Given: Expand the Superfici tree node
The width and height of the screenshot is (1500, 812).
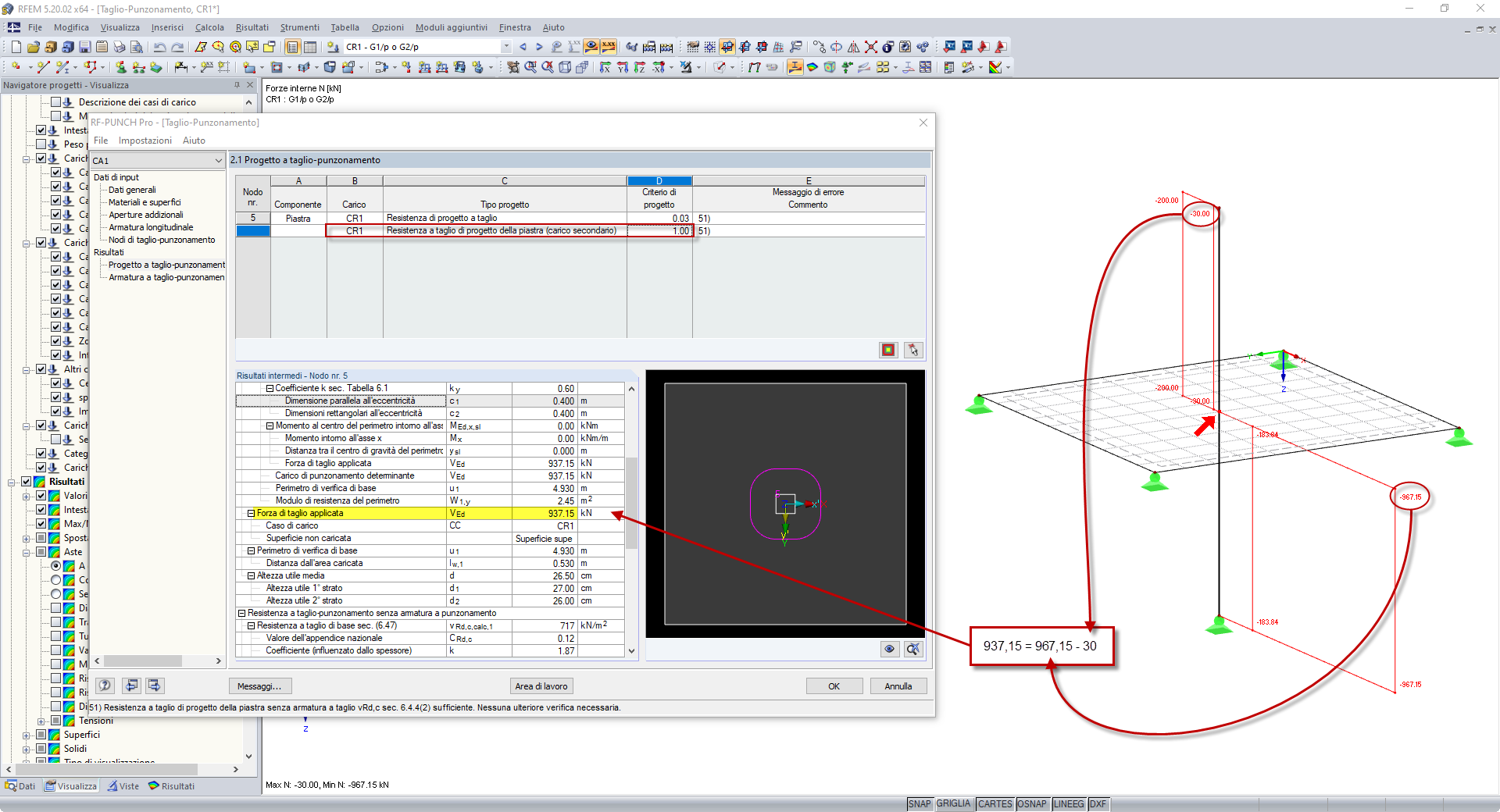Looking at the screenshot, I should (x=27, y=735).
